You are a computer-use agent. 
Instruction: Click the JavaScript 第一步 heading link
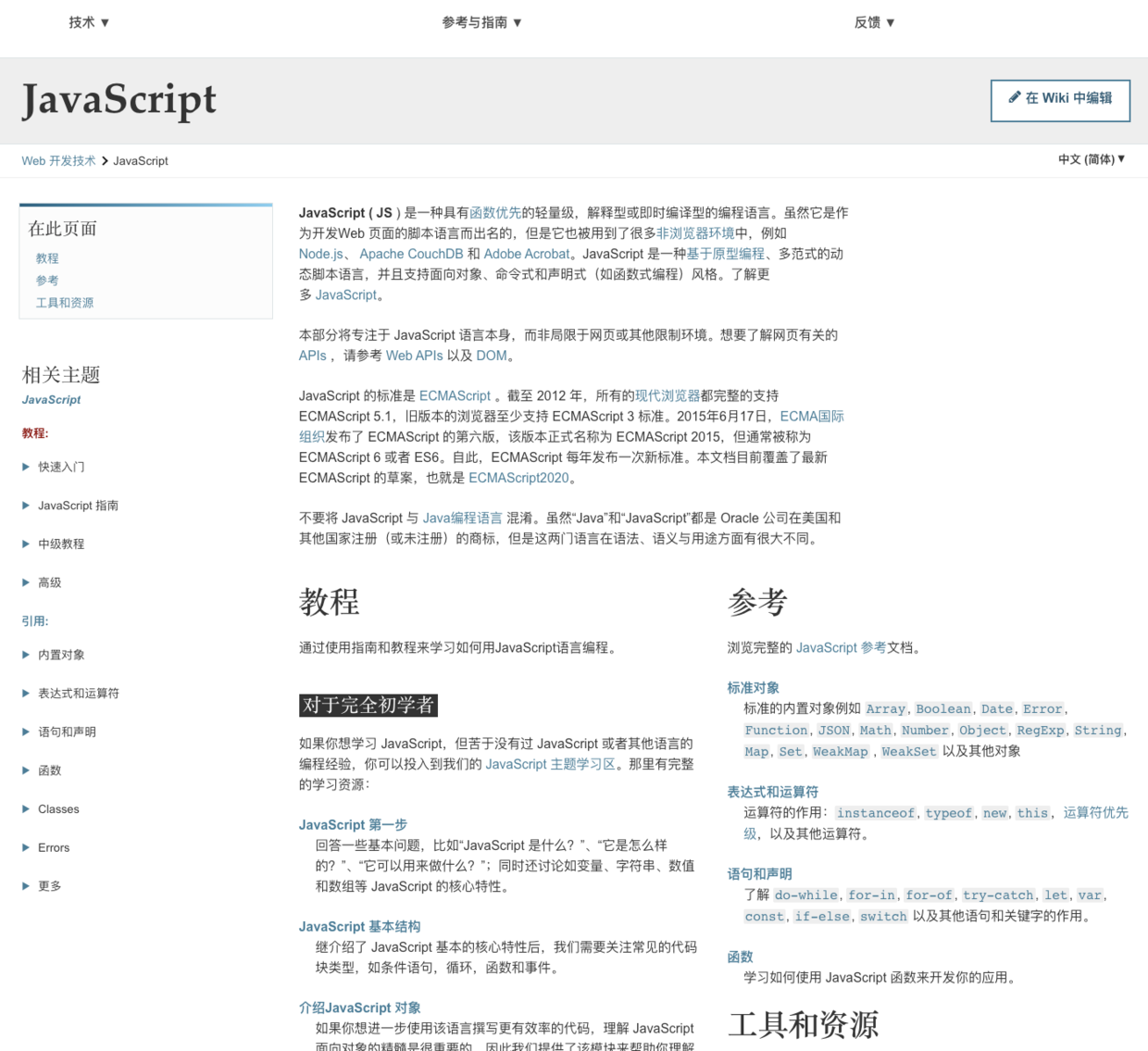pos(354,824)
